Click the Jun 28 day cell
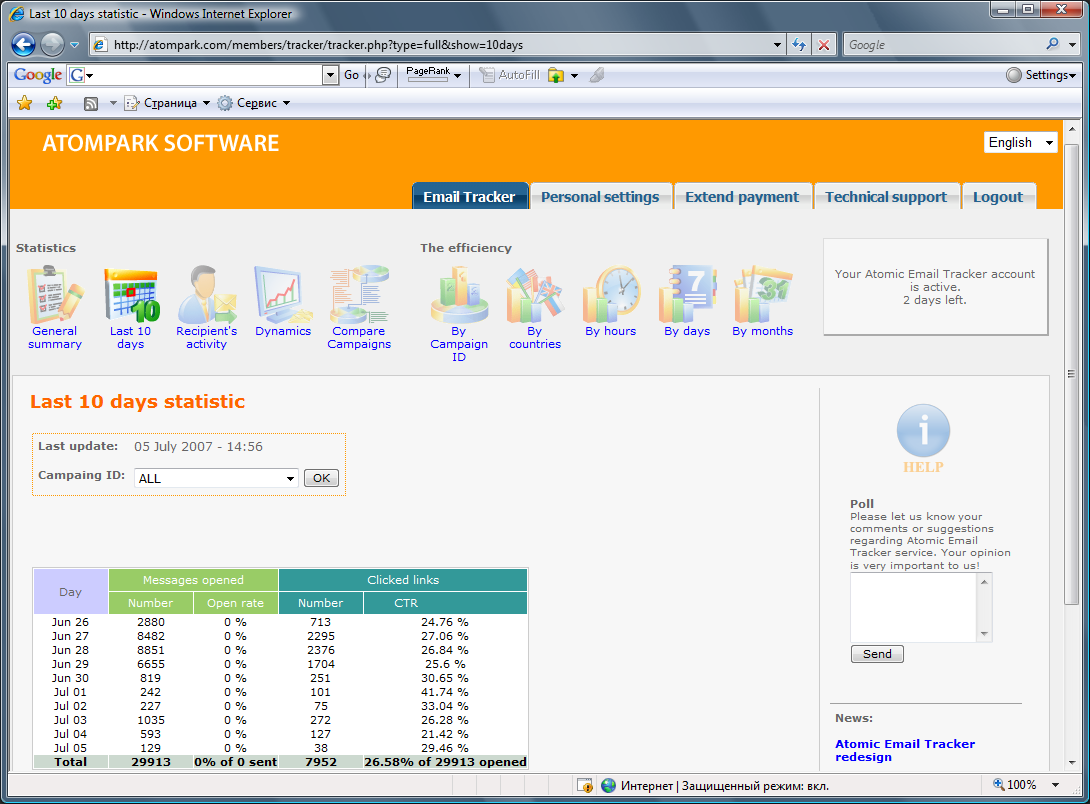The width and height of the screenshot is (1090, 804). point(70,650)
